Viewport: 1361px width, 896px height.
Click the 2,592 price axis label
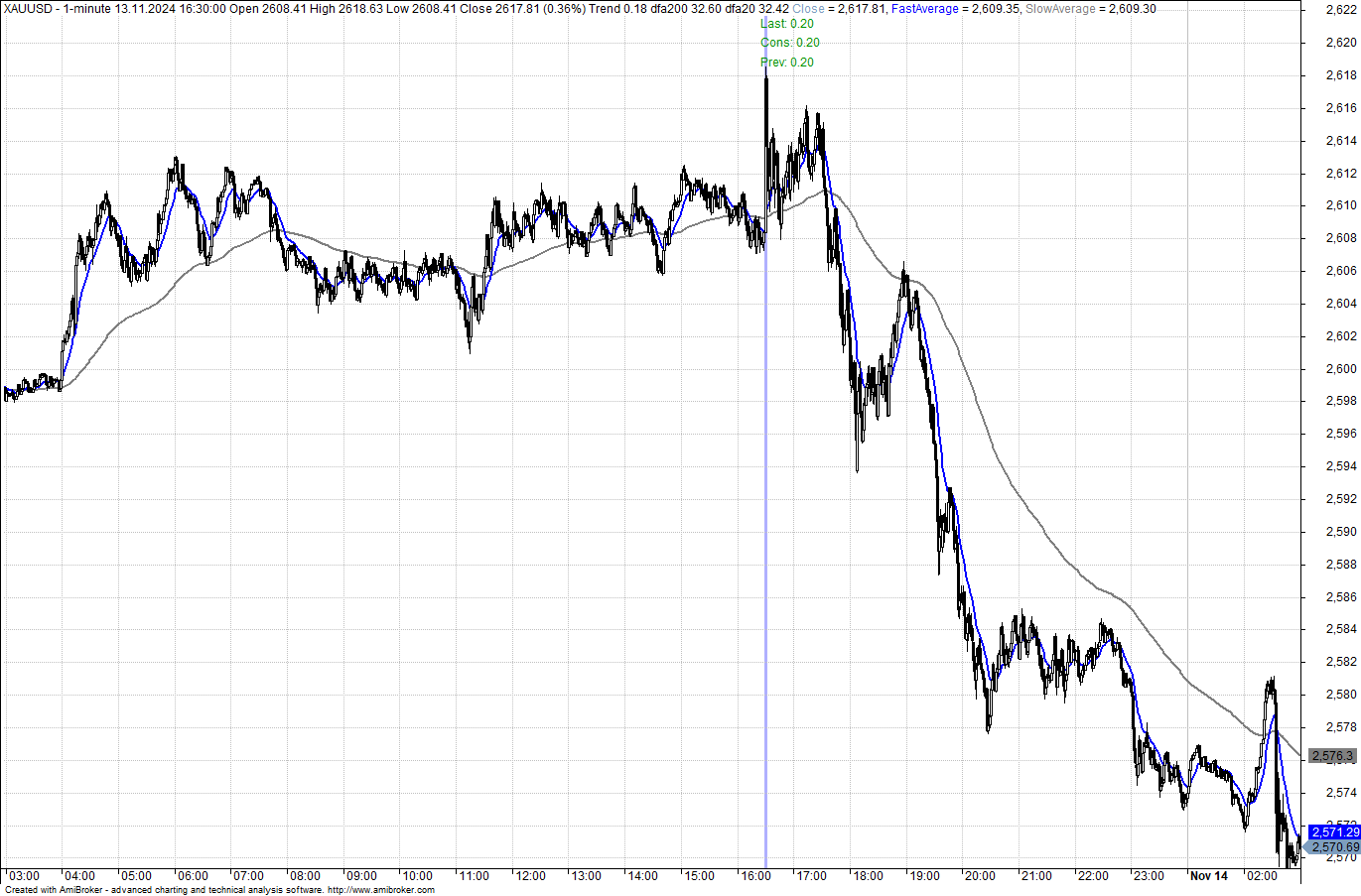1341,499
